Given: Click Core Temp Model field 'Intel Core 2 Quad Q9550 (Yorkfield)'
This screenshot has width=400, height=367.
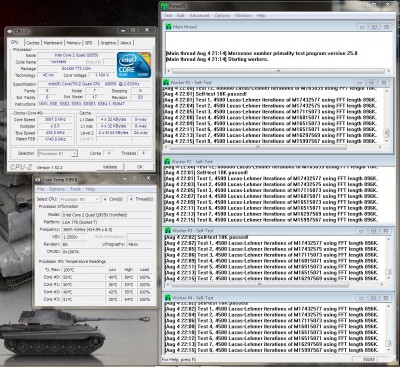Looking at the screenshot, I should tap(106, 215).
